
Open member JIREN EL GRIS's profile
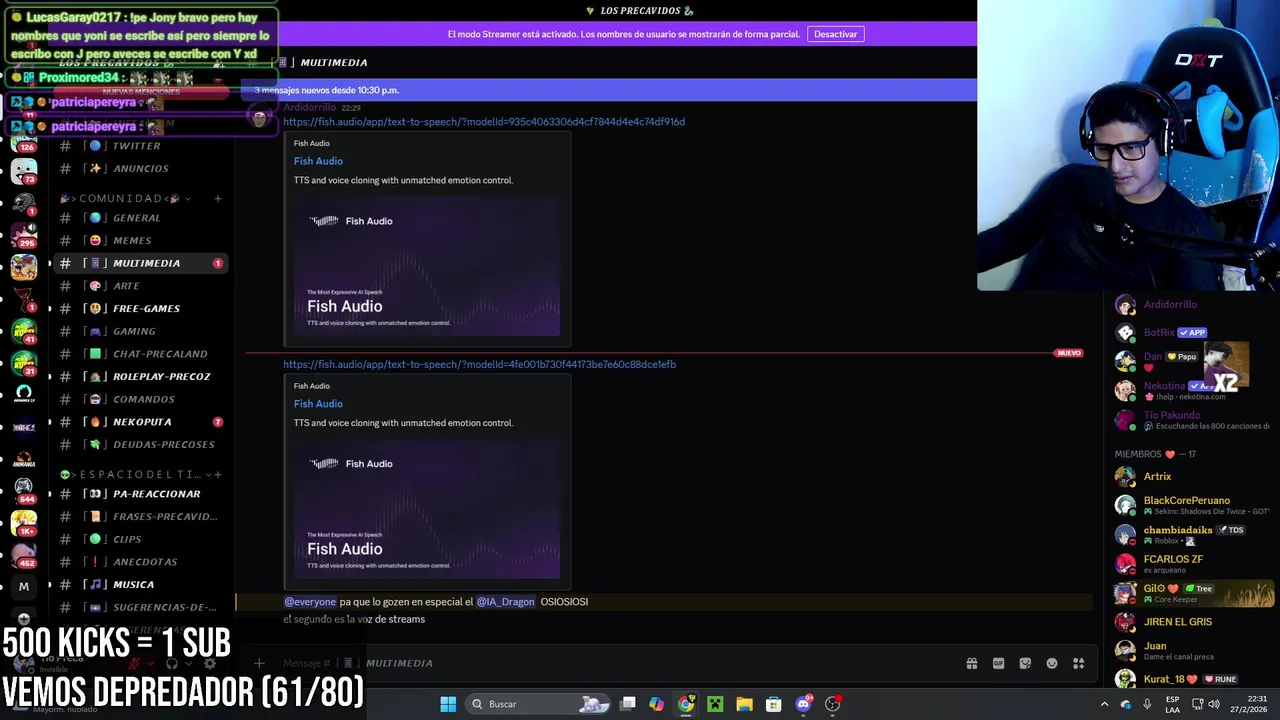click(x=1192, y=622)
